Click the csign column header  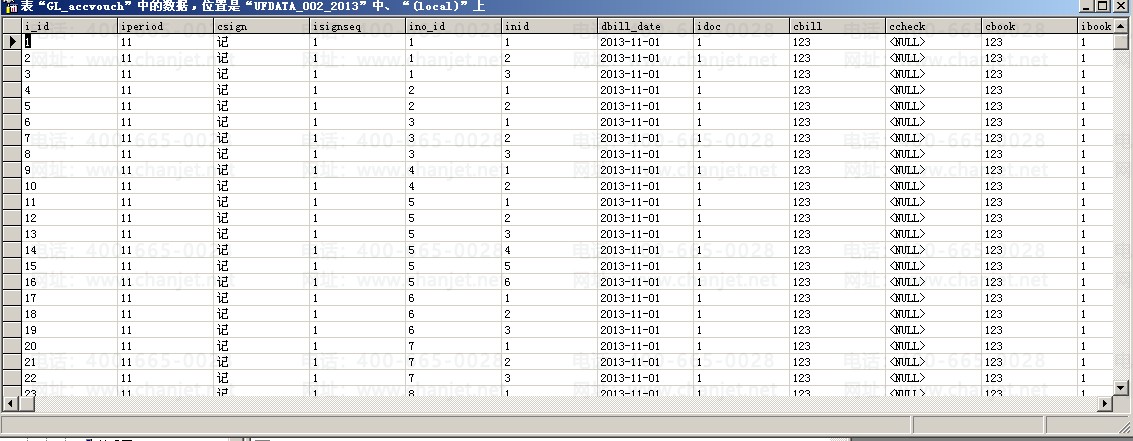click(x=261, y=26)
